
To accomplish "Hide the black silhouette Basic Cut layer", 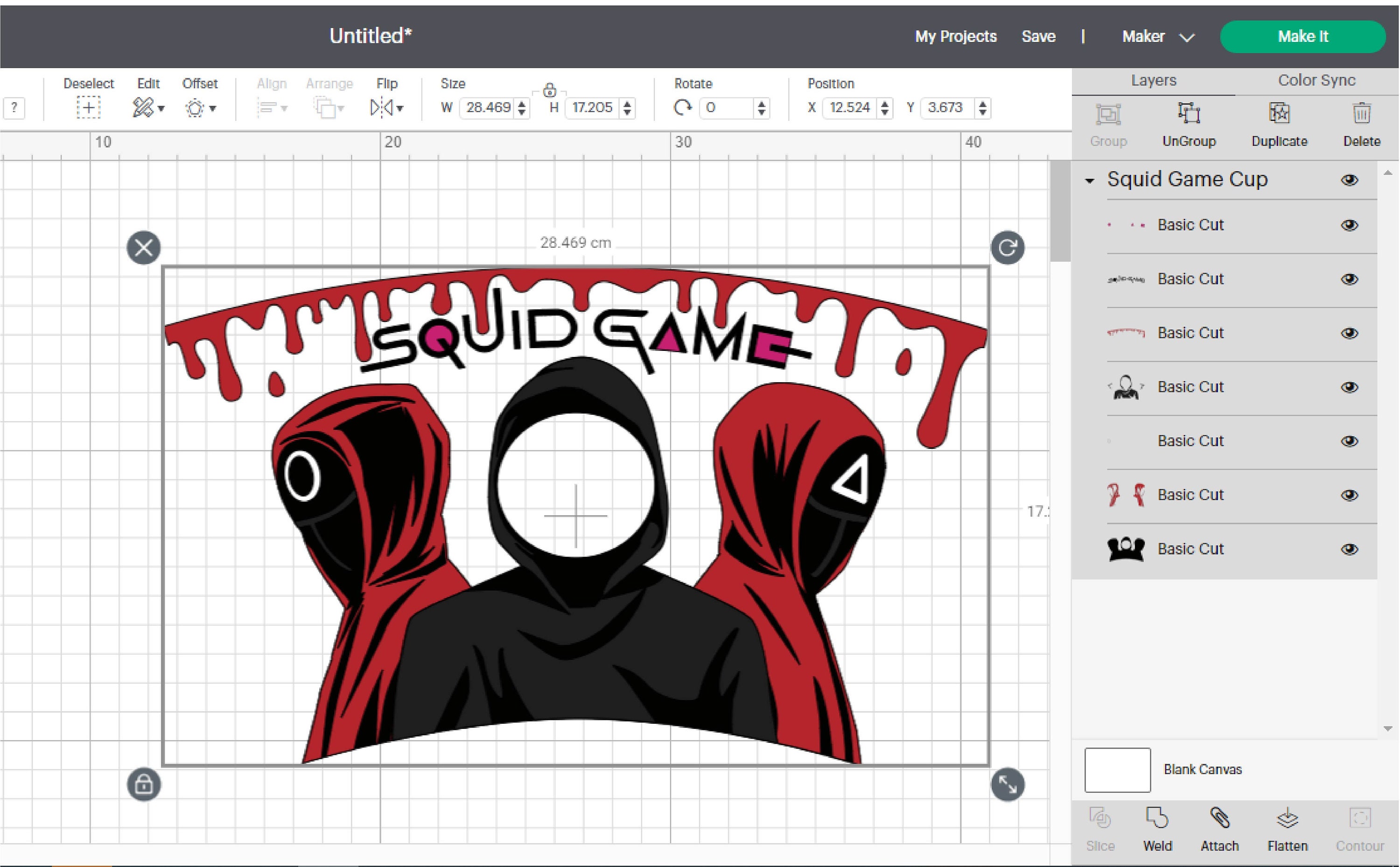I will pos(1350,549).
